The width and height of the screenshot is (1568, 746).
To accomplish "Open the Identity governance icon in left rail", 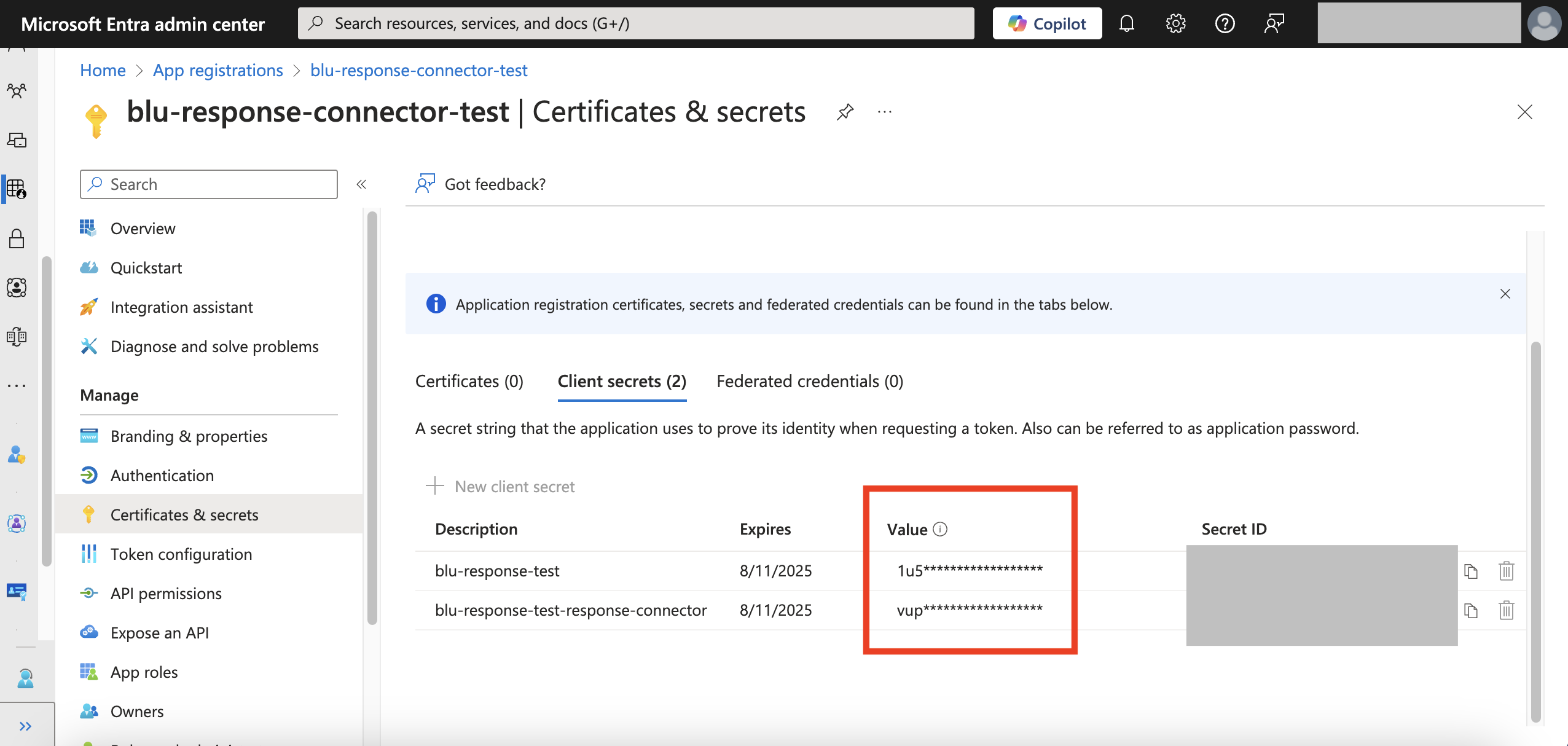I will click(x=17, y=288).
